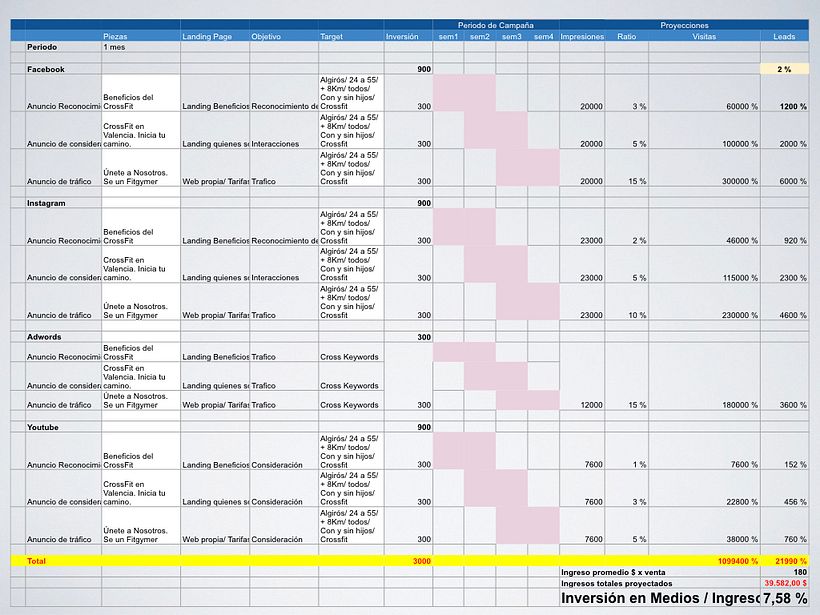Select the Leads column header
Viewport: 820px width, 615px height.
(x=784, y=35)
